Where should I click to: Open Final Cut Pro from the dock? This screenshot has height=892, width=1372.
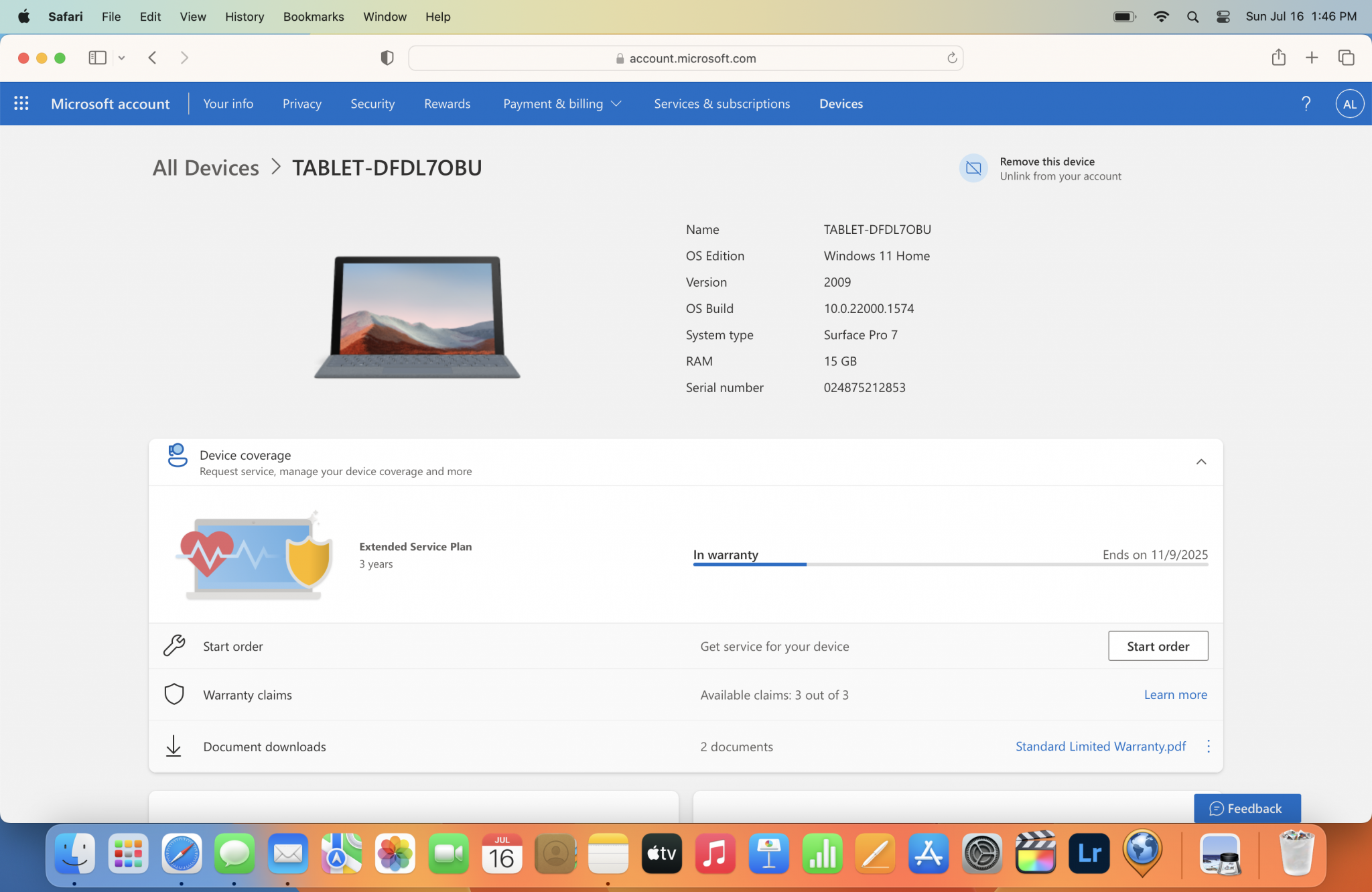[x=1035, y=854]
